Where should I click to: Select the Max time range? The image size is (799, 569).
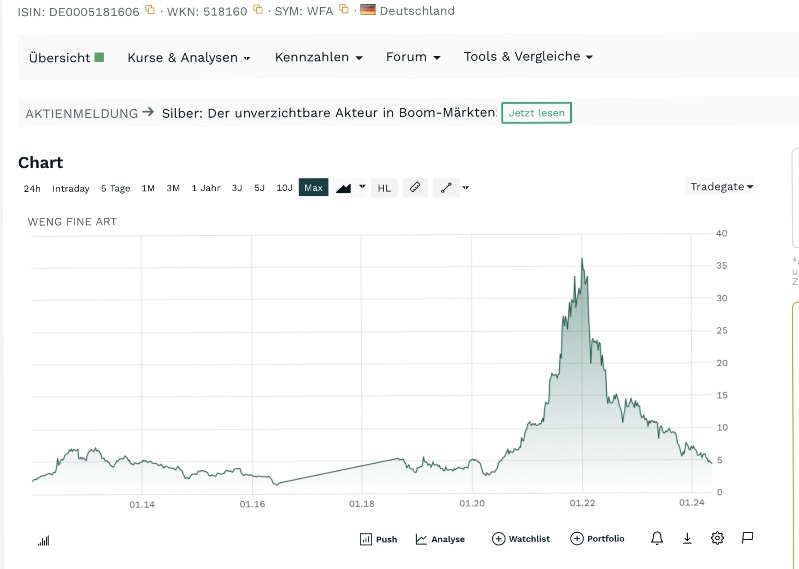(313, 187)
